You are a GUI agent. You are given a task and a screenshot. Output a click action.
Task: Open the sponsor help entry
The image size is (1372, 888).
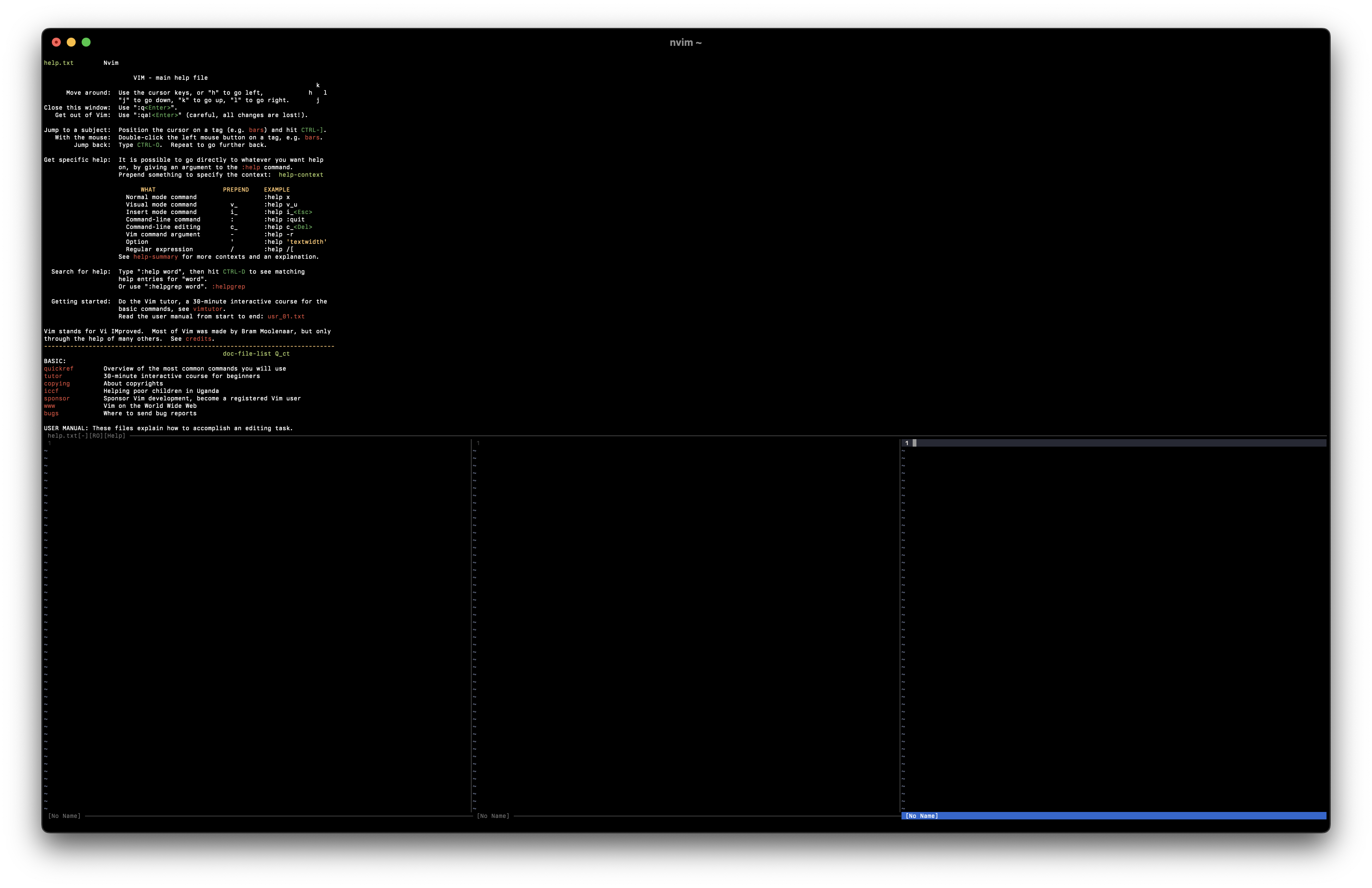[57, 398]
